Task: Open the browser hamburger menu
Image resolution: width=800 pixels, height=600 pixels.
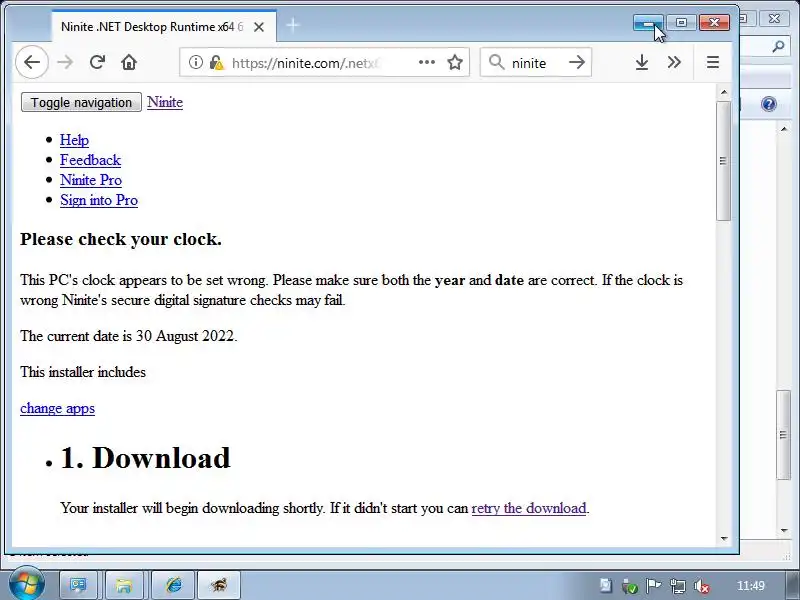Action: point(713,62)
